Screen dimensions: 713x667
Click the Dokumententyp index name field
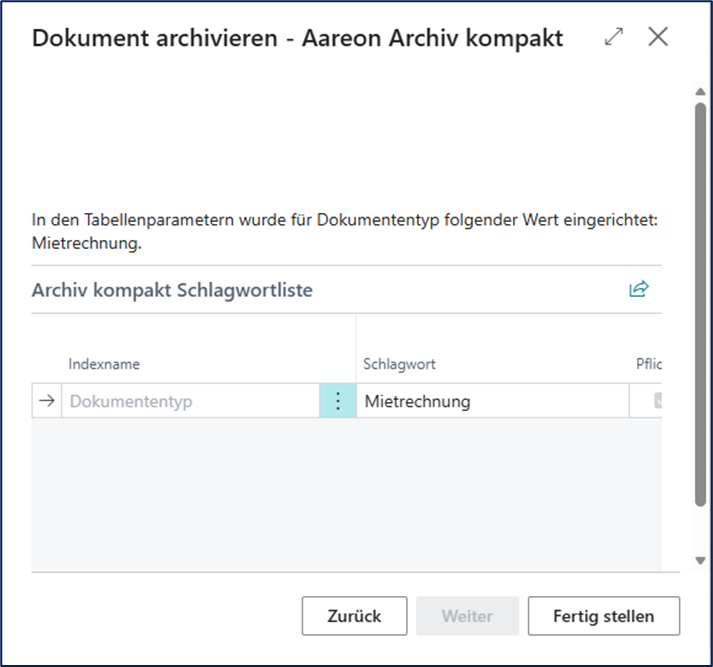(x=191, y=401)
